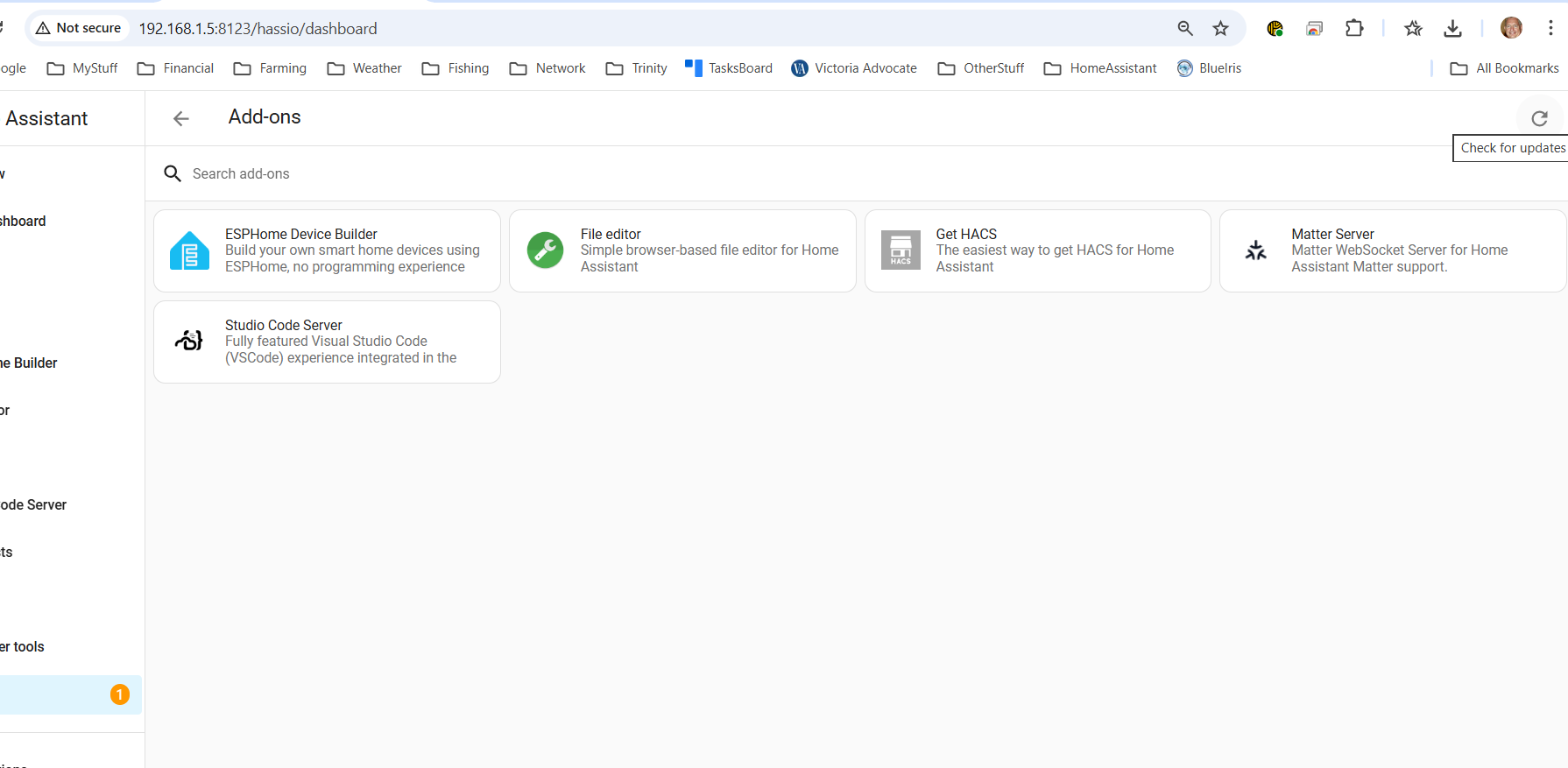Open the HomeAssistant bookmarks folder

[x=1100, y=68]
